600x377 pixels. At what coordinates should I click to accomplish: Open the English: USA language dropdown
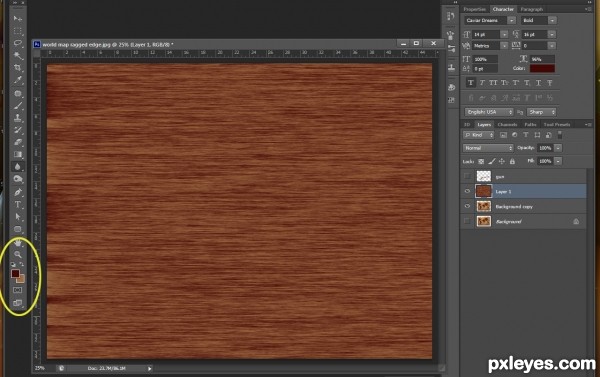coord(489,112)
